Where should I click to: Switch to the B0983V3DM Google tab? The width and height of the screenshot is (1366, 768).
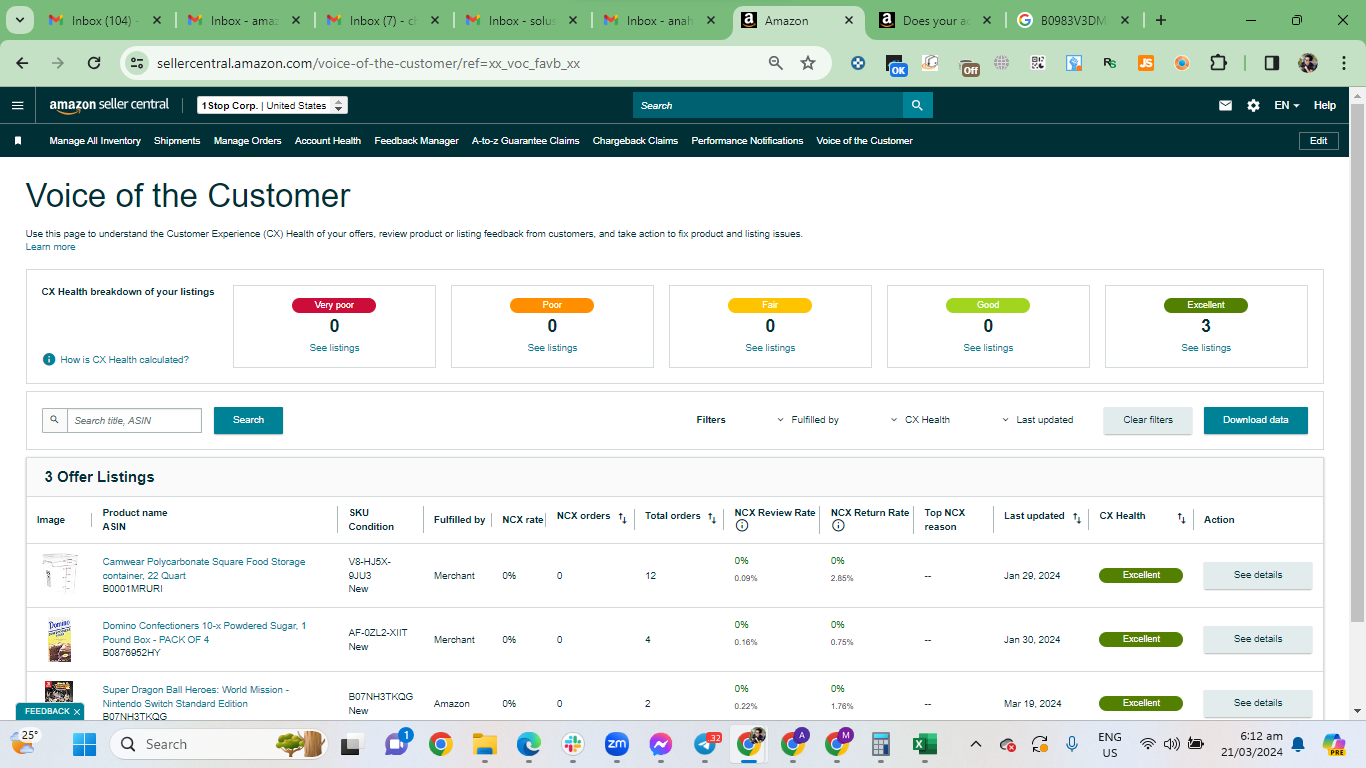coord(1073,20)
